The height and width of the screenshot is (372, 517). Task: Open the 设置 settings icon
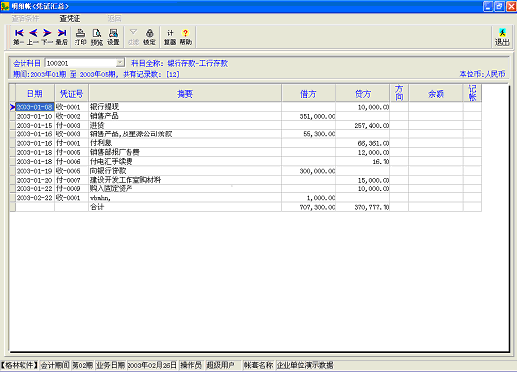[113, 37]
